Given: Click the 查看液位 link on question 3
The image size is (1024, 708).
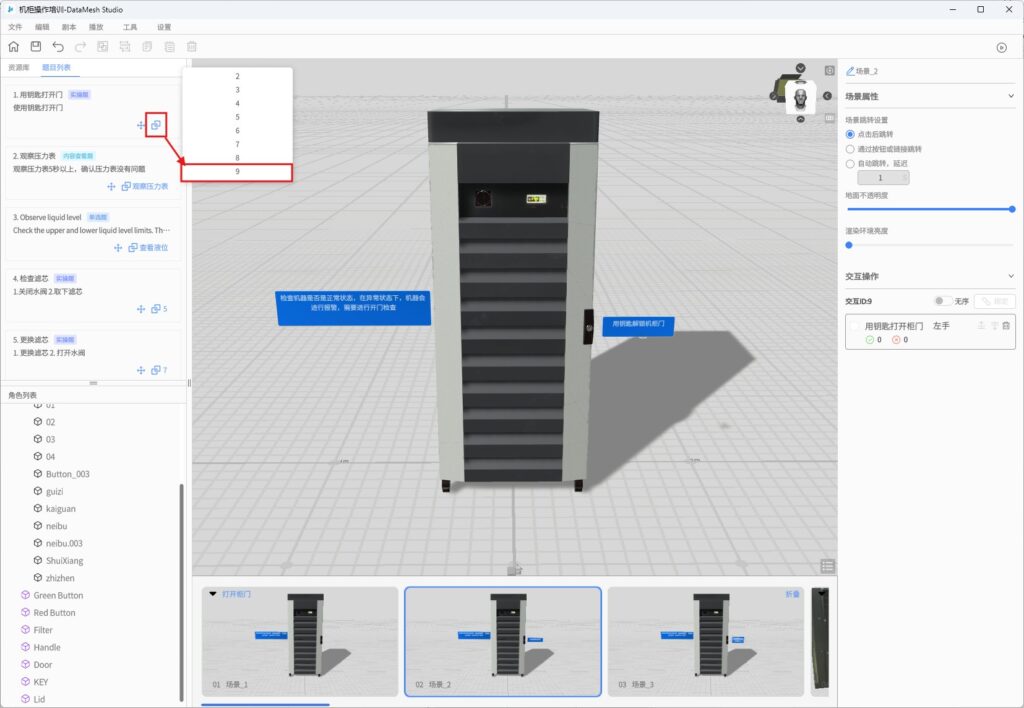Looking at the screenshot, I should tap(153, 248).
